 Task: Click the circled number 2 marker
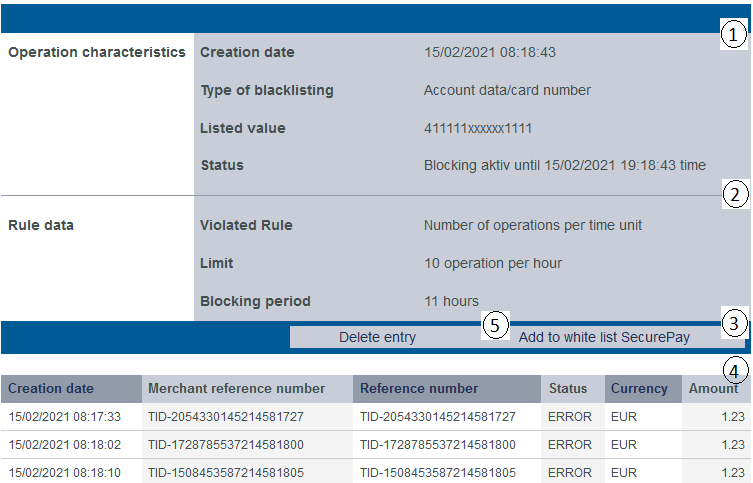point(735,195)
